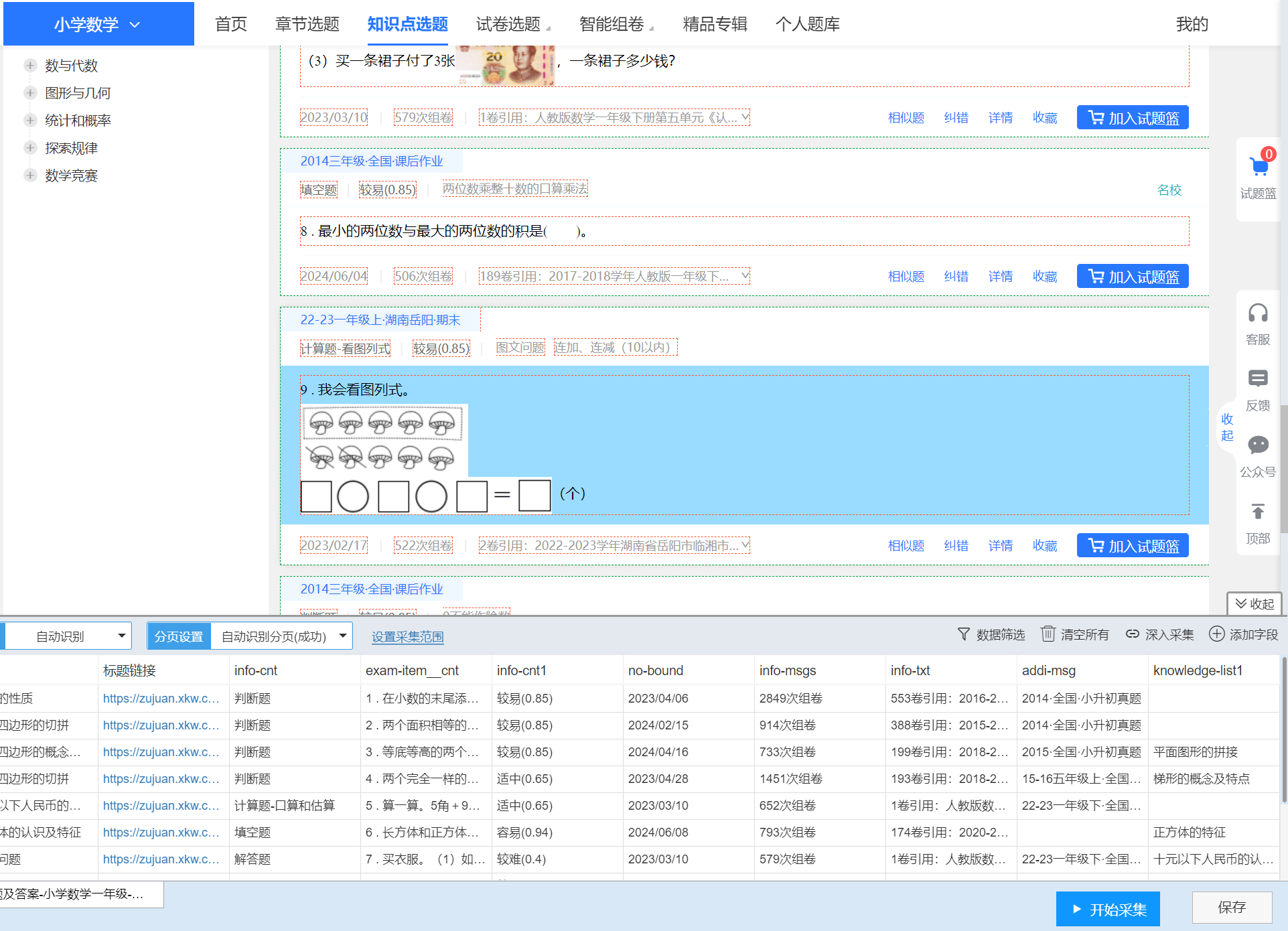Expand the 图形与几何 tree node

coord(30,93)
